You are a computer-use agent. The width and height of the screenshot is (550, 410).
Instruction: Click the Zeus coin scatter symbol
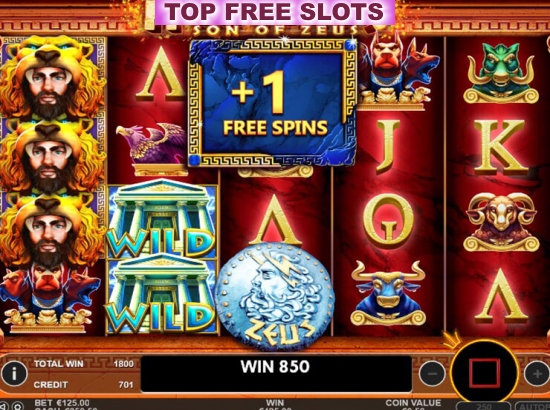(x=274, y=296)
